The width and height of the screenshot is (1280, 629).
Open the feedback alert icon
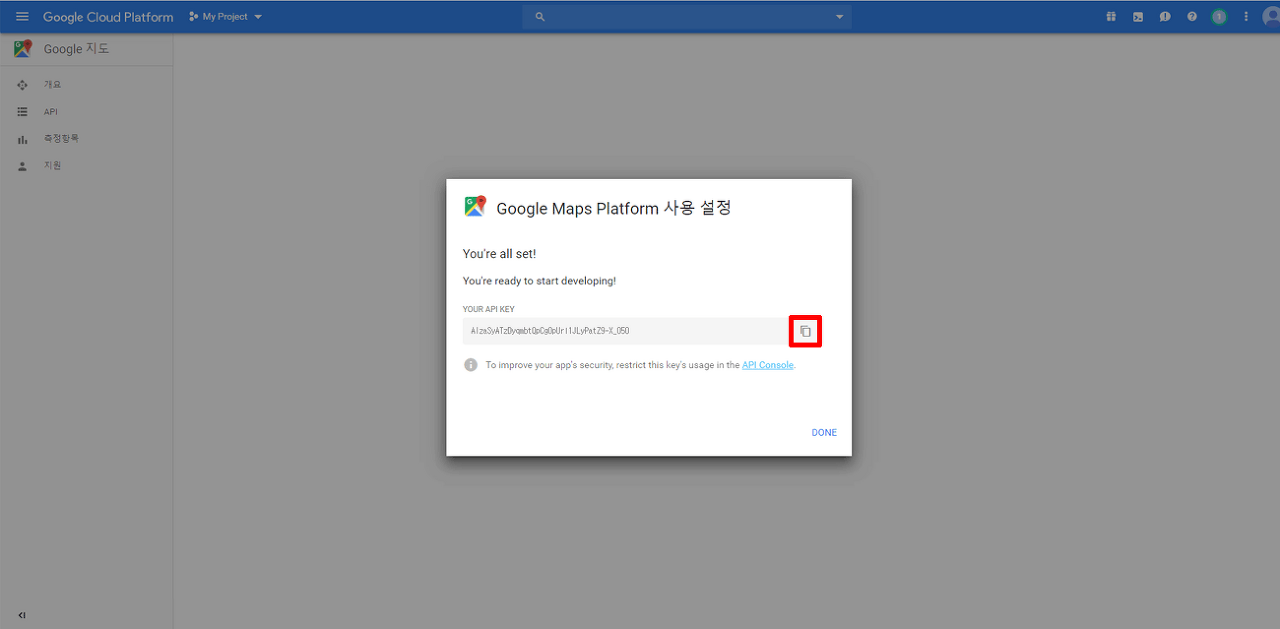1165,17
